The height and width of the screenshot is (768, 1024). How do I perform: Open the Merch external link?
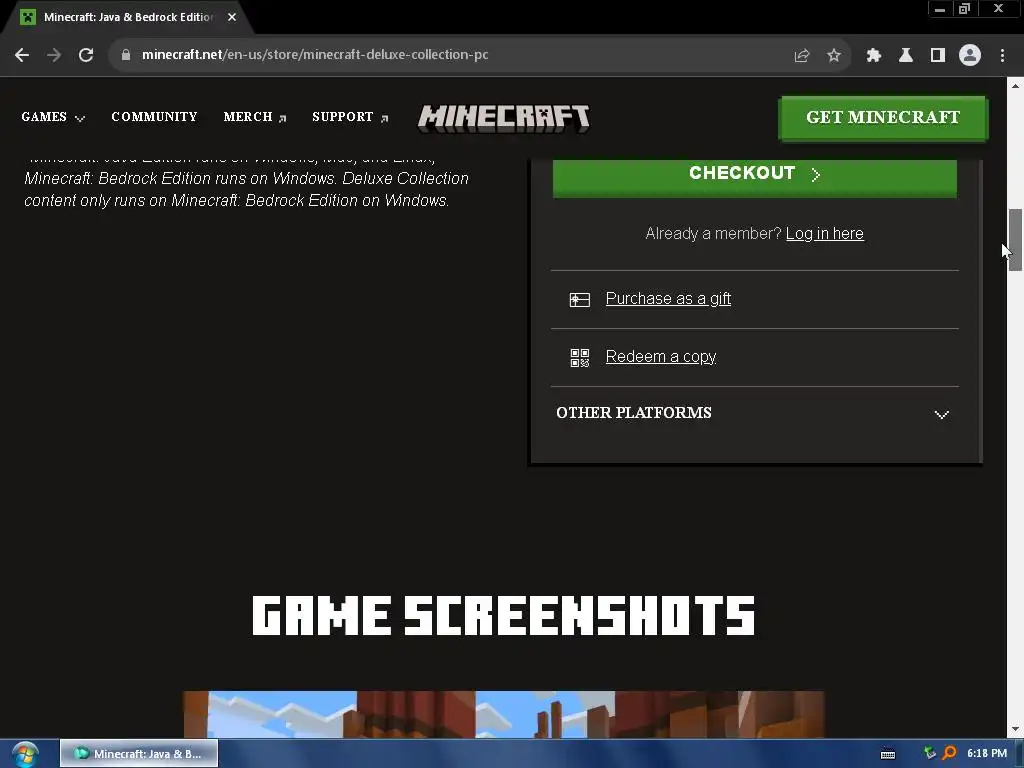pyautogui.click(x=255, y=117)
